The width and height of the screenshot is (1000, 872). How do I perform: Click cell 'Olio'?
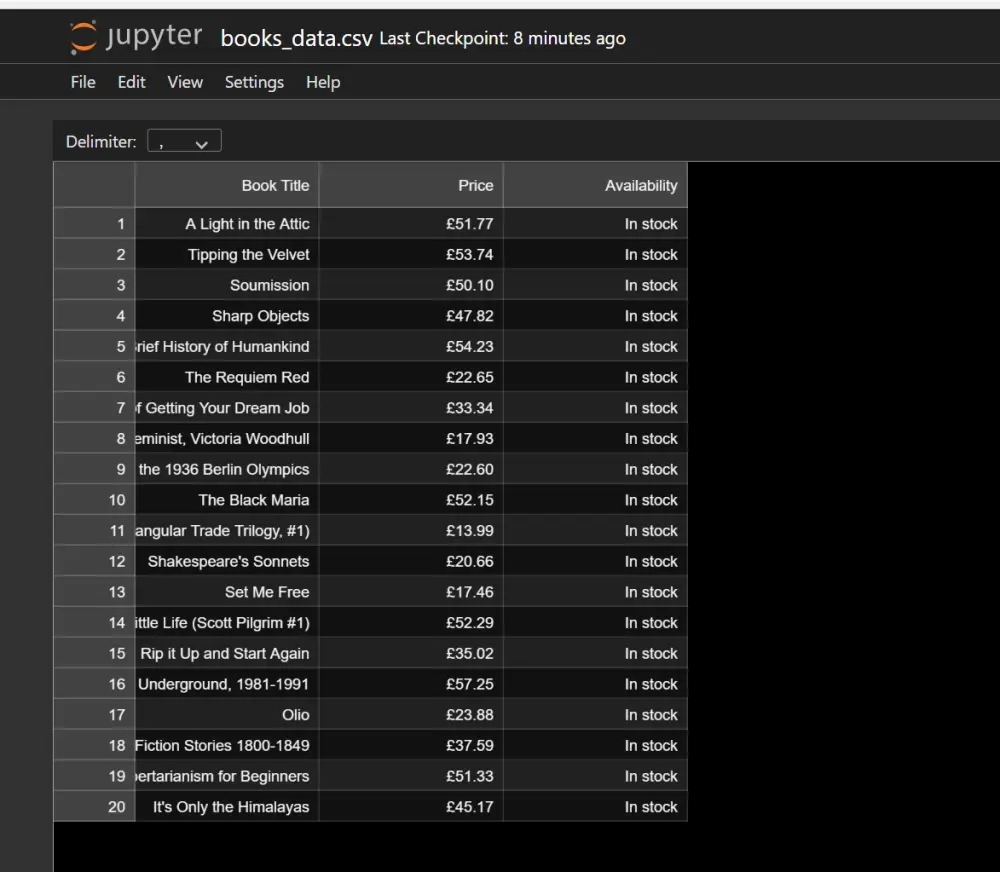coord(227,714)
